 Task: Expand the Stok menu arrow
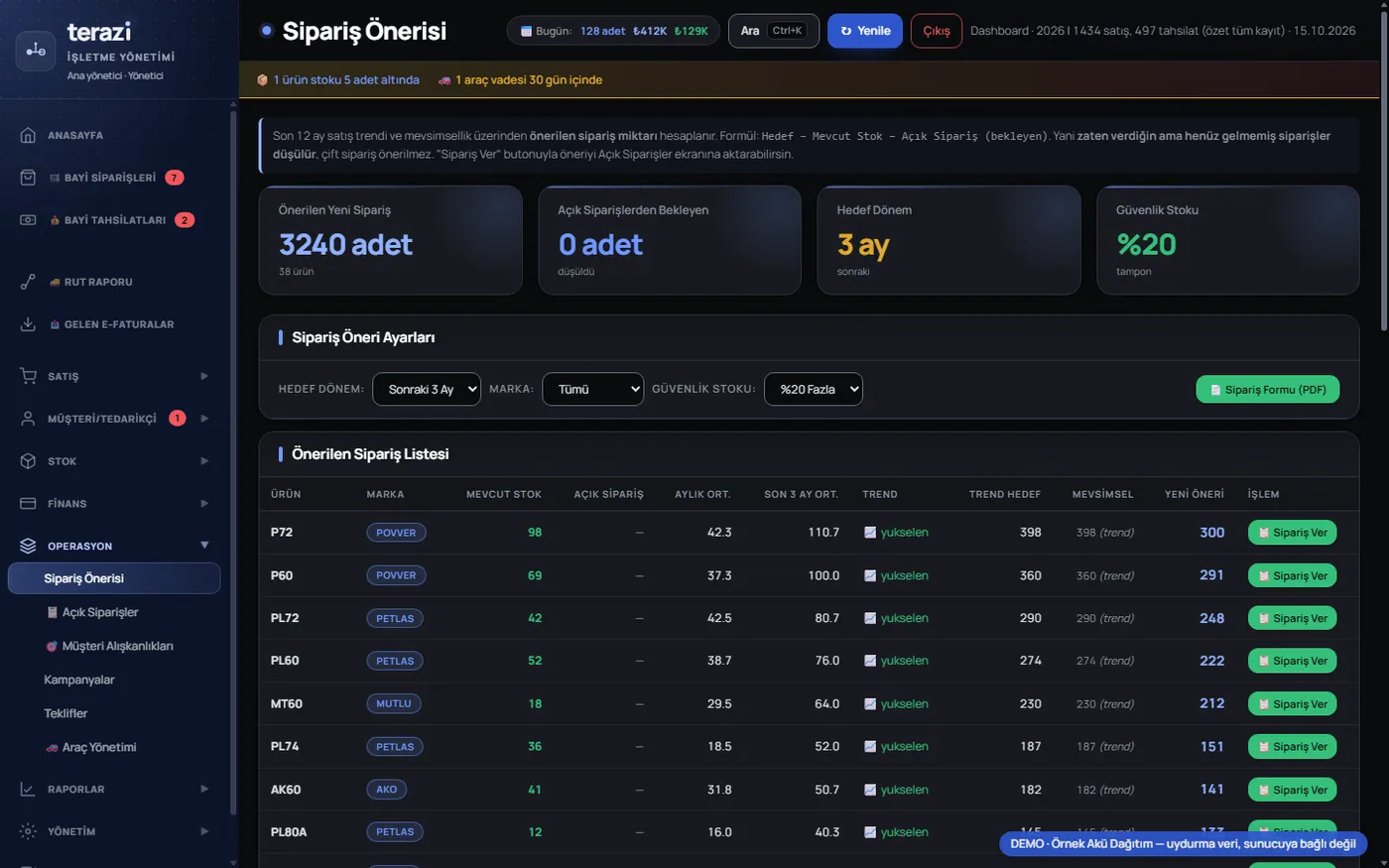coord(204,461)
